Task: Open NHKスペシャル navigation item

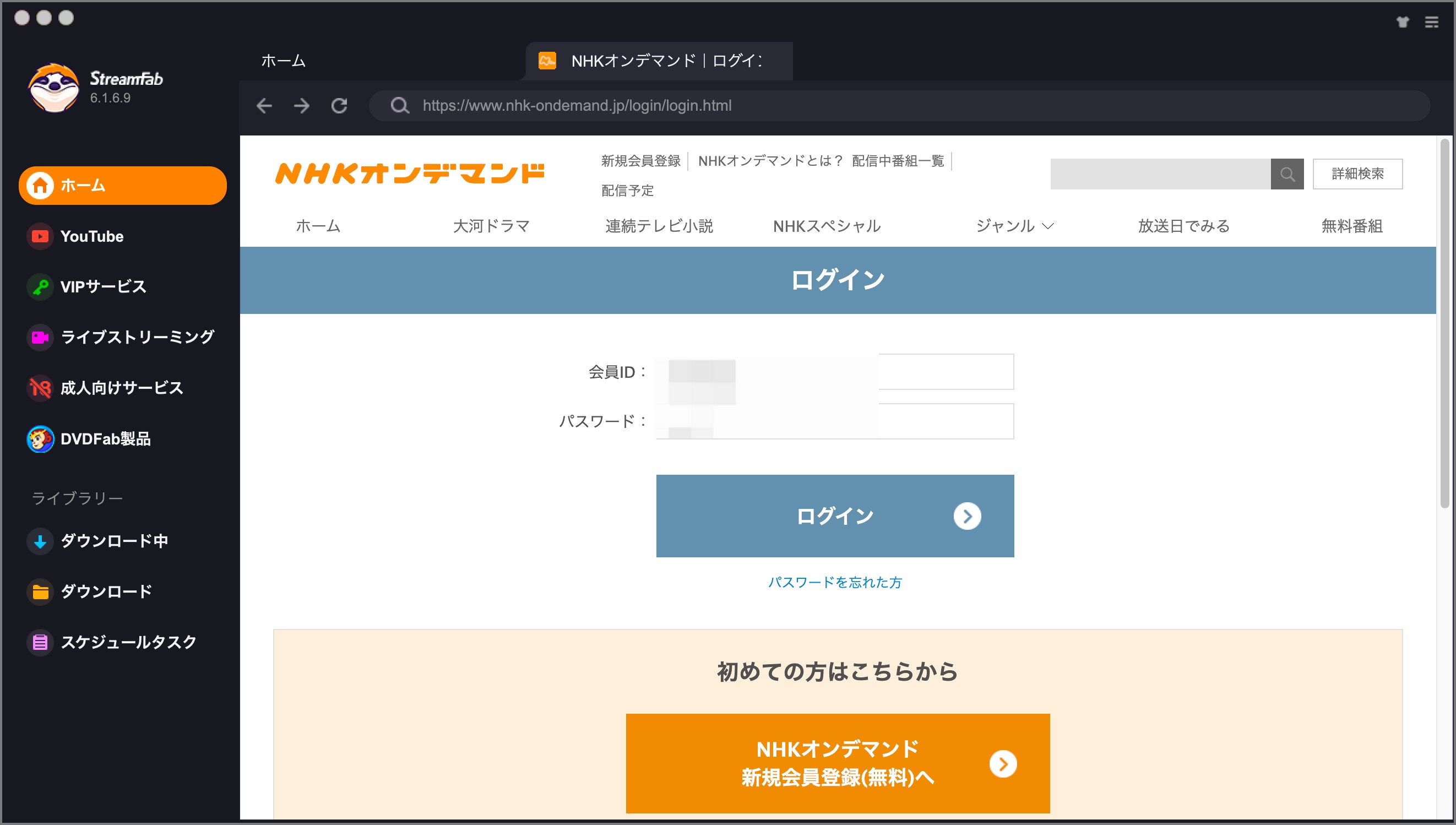Action: pyautogui.click(x=827, y=226)
